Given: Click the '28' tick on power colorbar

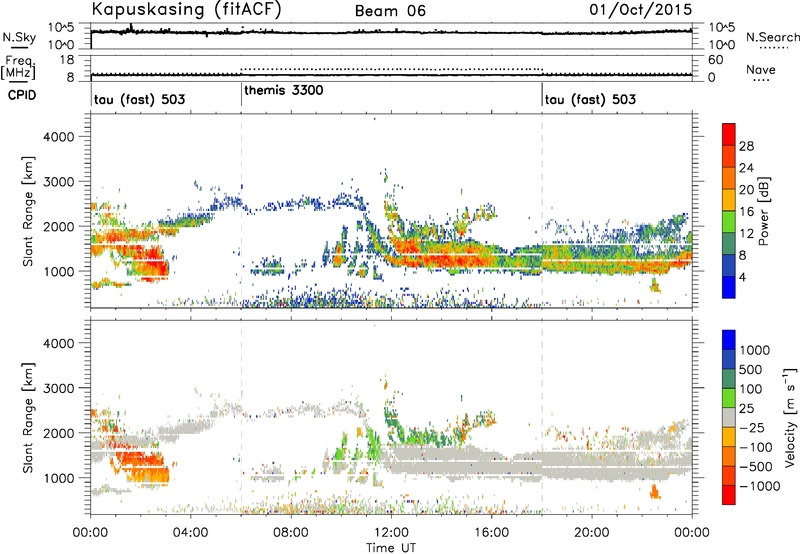Looking at the screenshot, I should 746,146.
